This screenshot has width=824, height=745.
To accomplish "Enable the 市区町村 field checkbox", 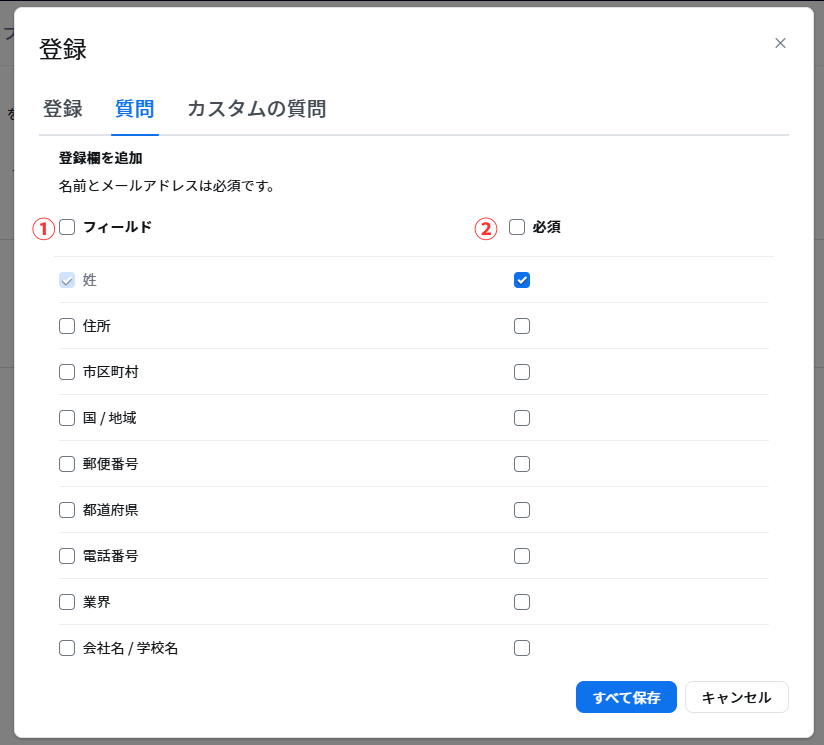I will coord(67,372).
